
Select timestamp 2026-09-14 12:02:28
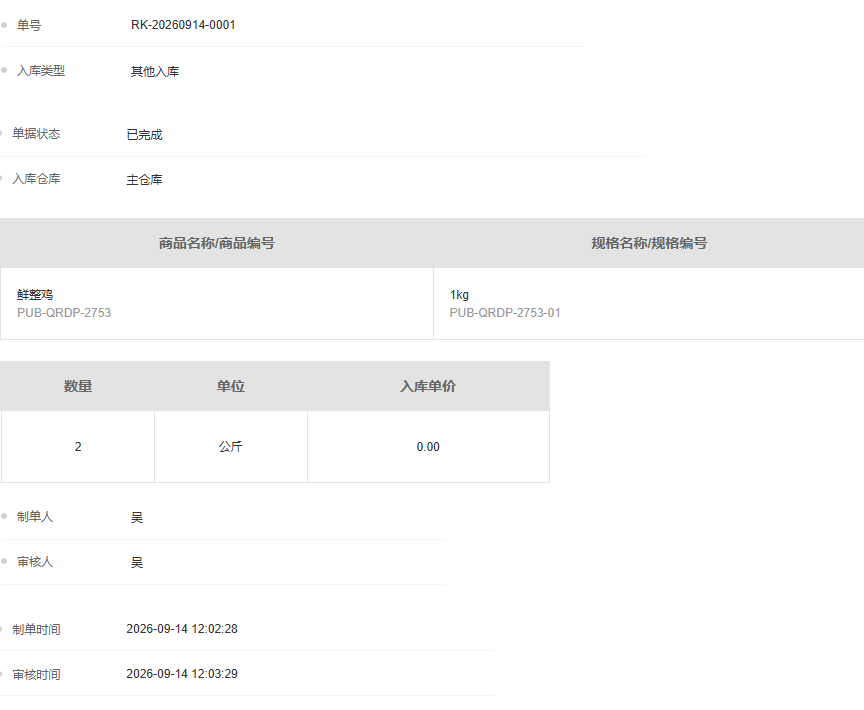tap(182, 628)
